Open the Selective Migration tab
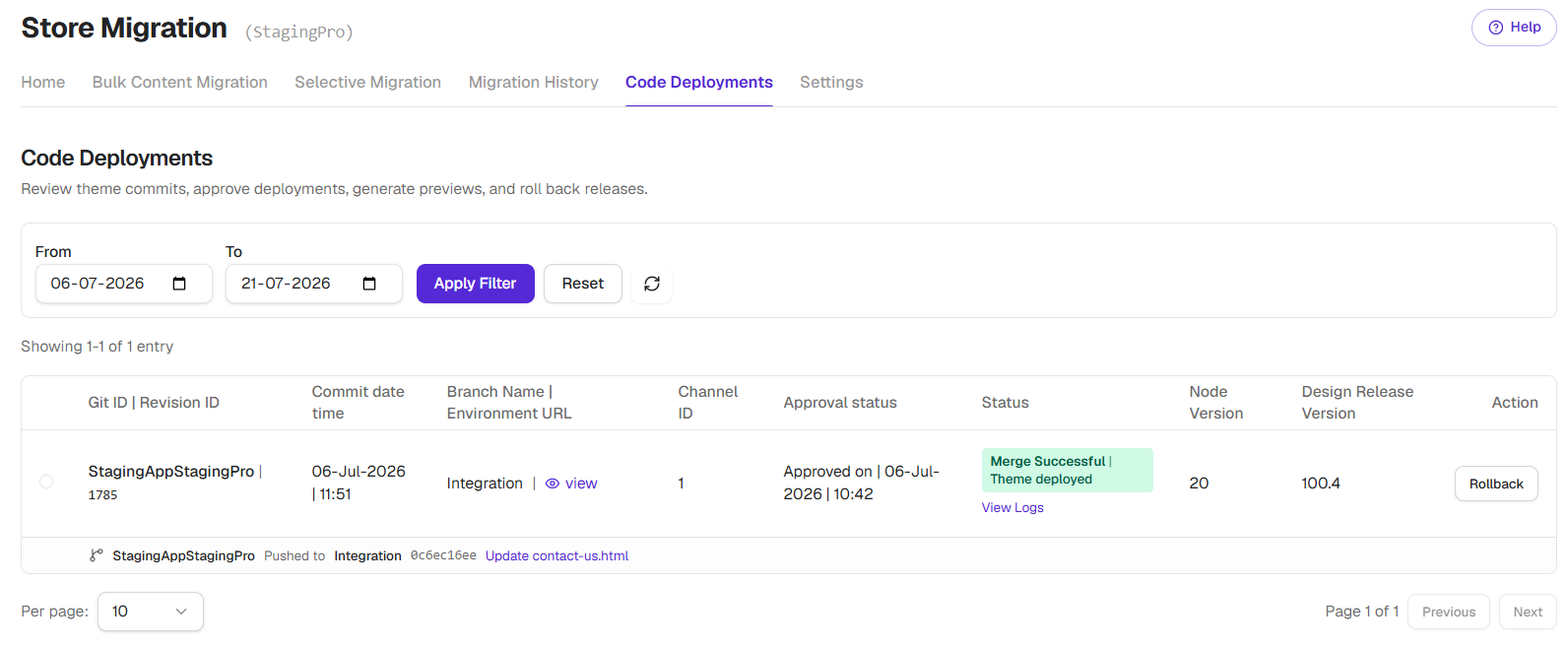Image resolution: width=1568 pixels, height=647 pixels. tap(367, 83)
